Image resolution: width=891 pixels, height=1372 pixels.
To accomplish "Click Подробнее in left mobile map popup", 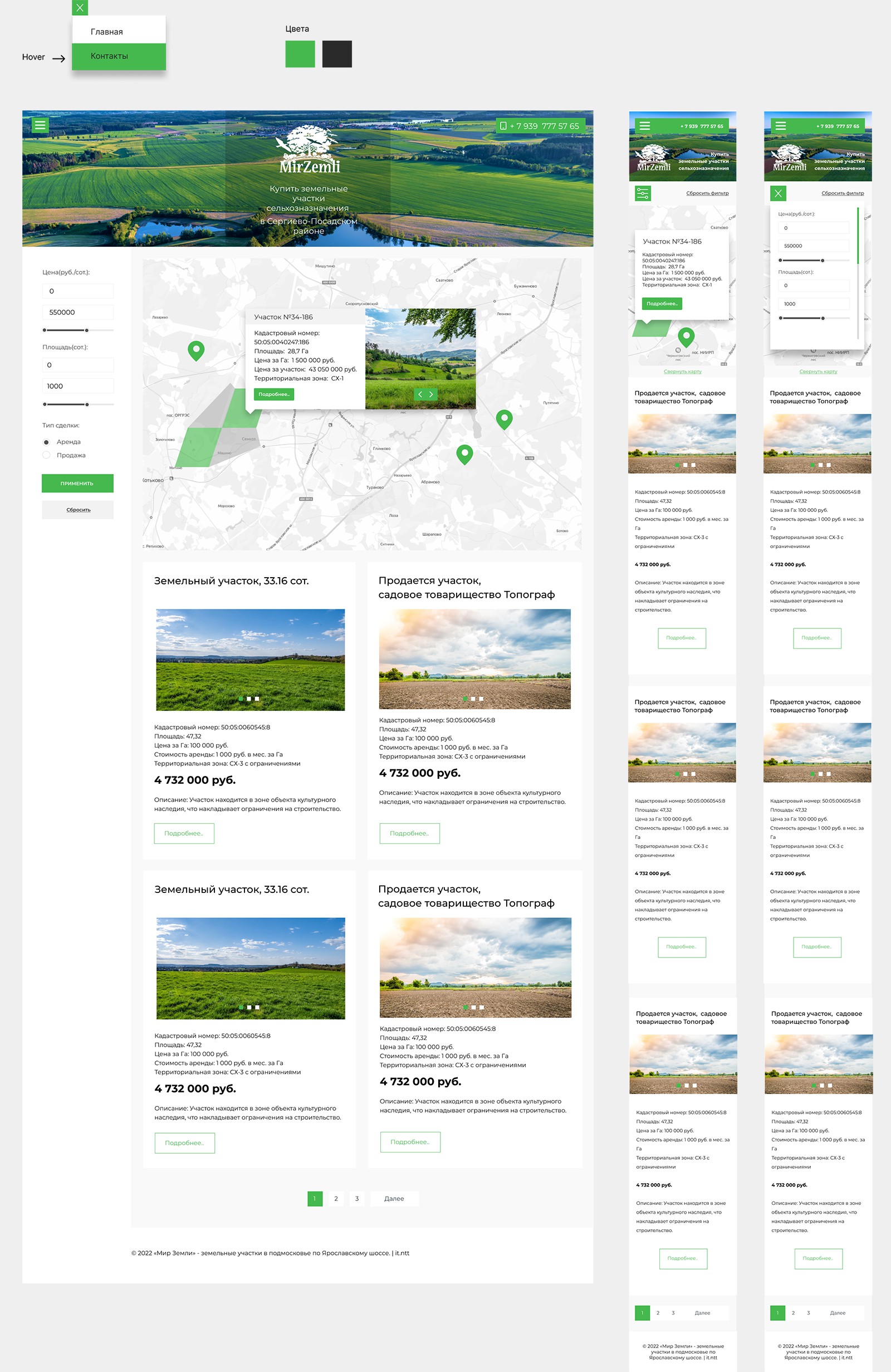I will [x=662, y=304].
